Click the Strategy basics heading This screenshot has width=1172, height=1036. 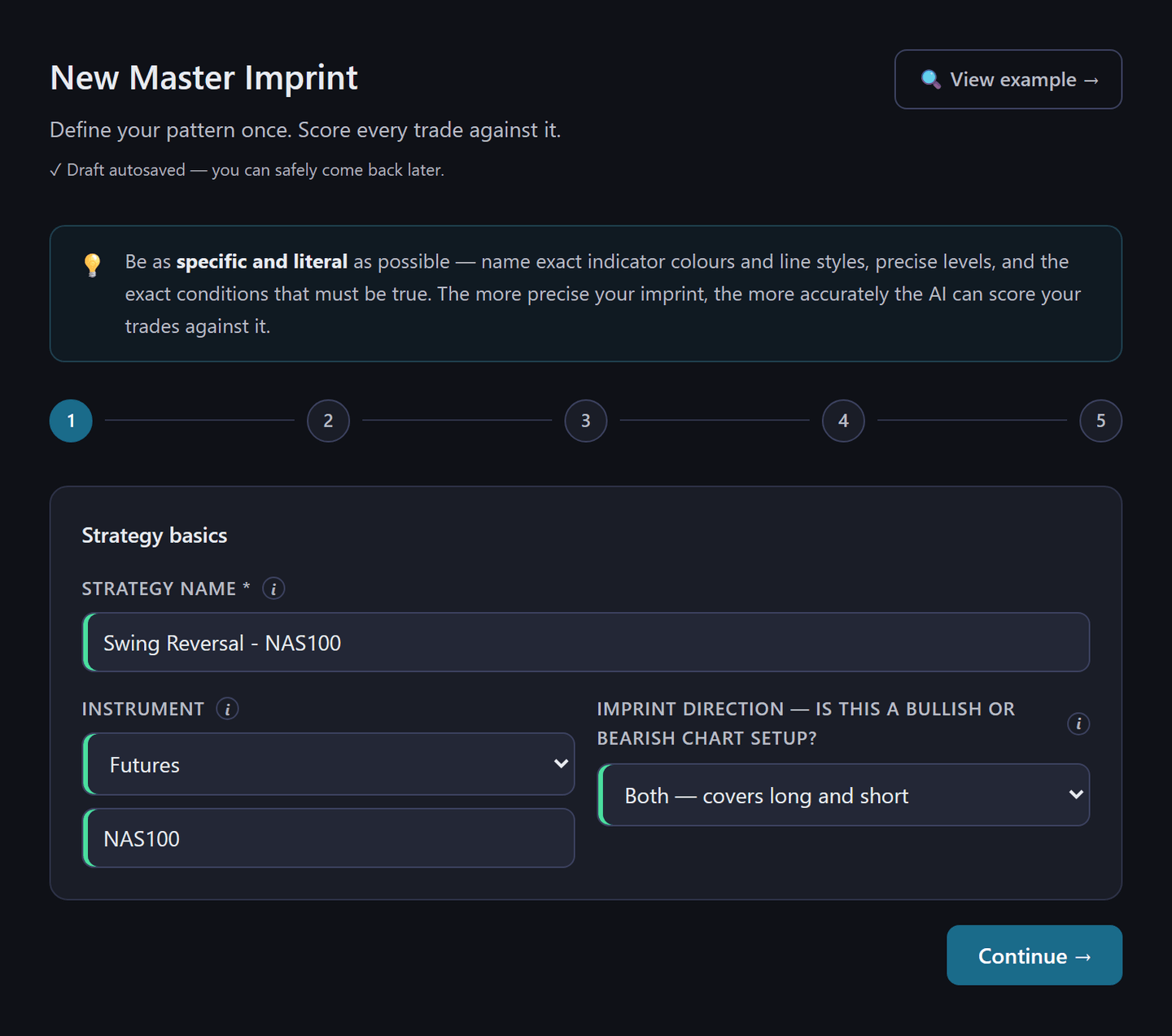[x=155, y=535]
